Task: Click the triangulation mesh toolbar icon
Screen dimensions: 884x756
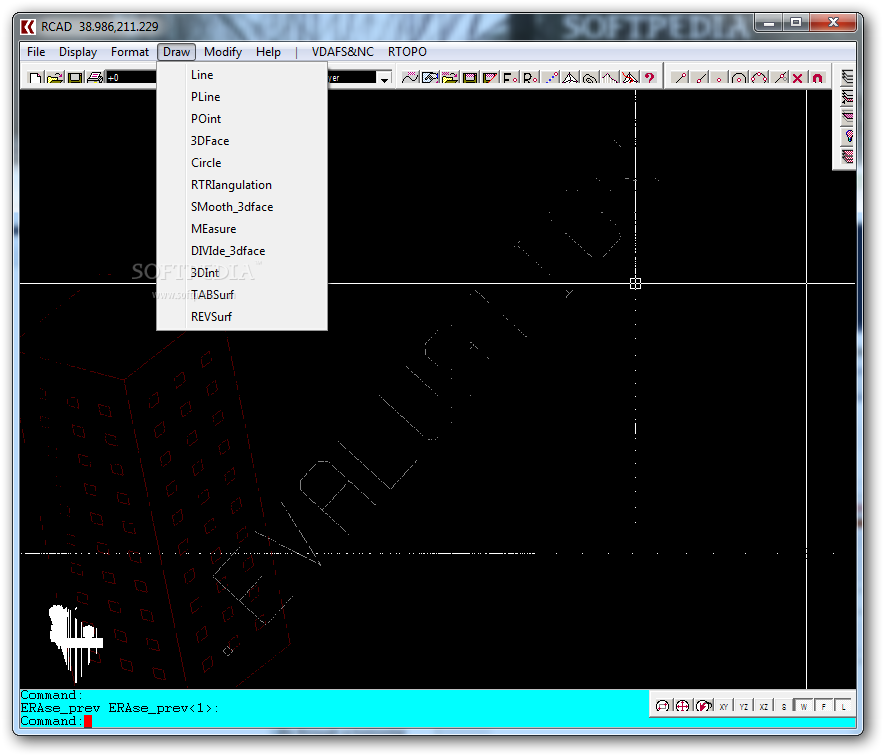Action: click(x=570, y=78)
